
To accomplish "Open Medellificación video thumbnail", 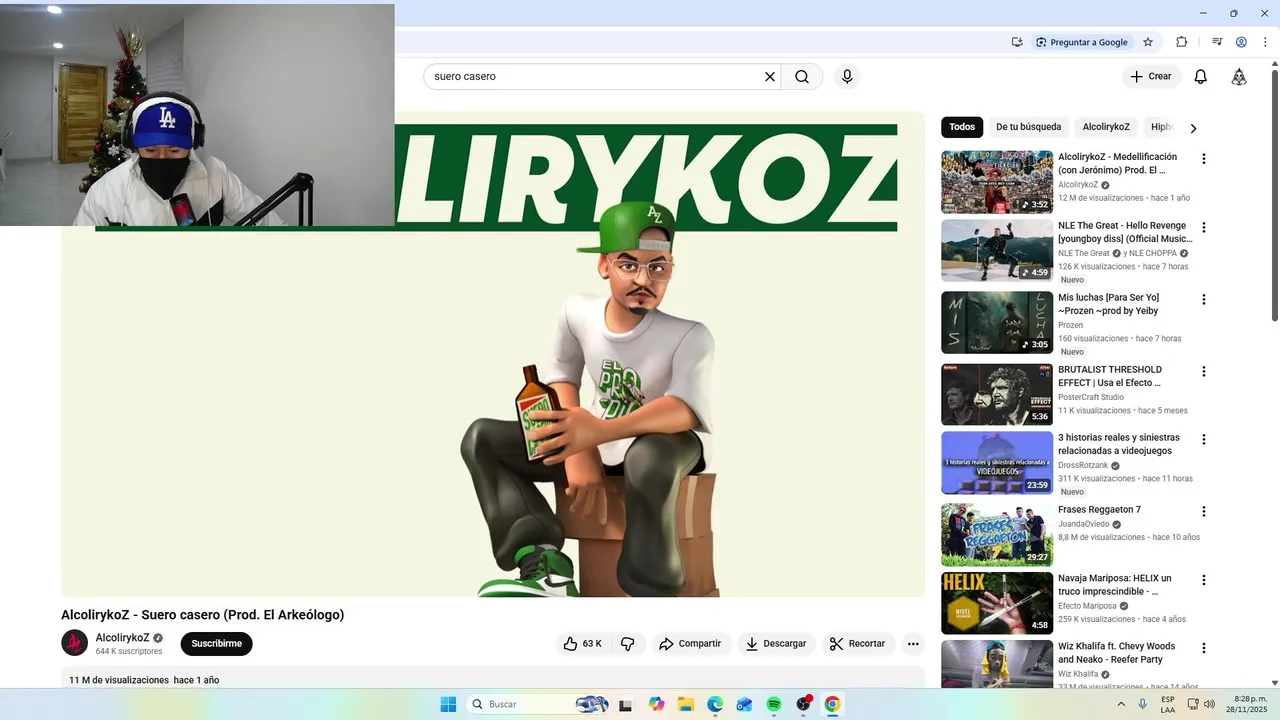I will coord(997,182).
